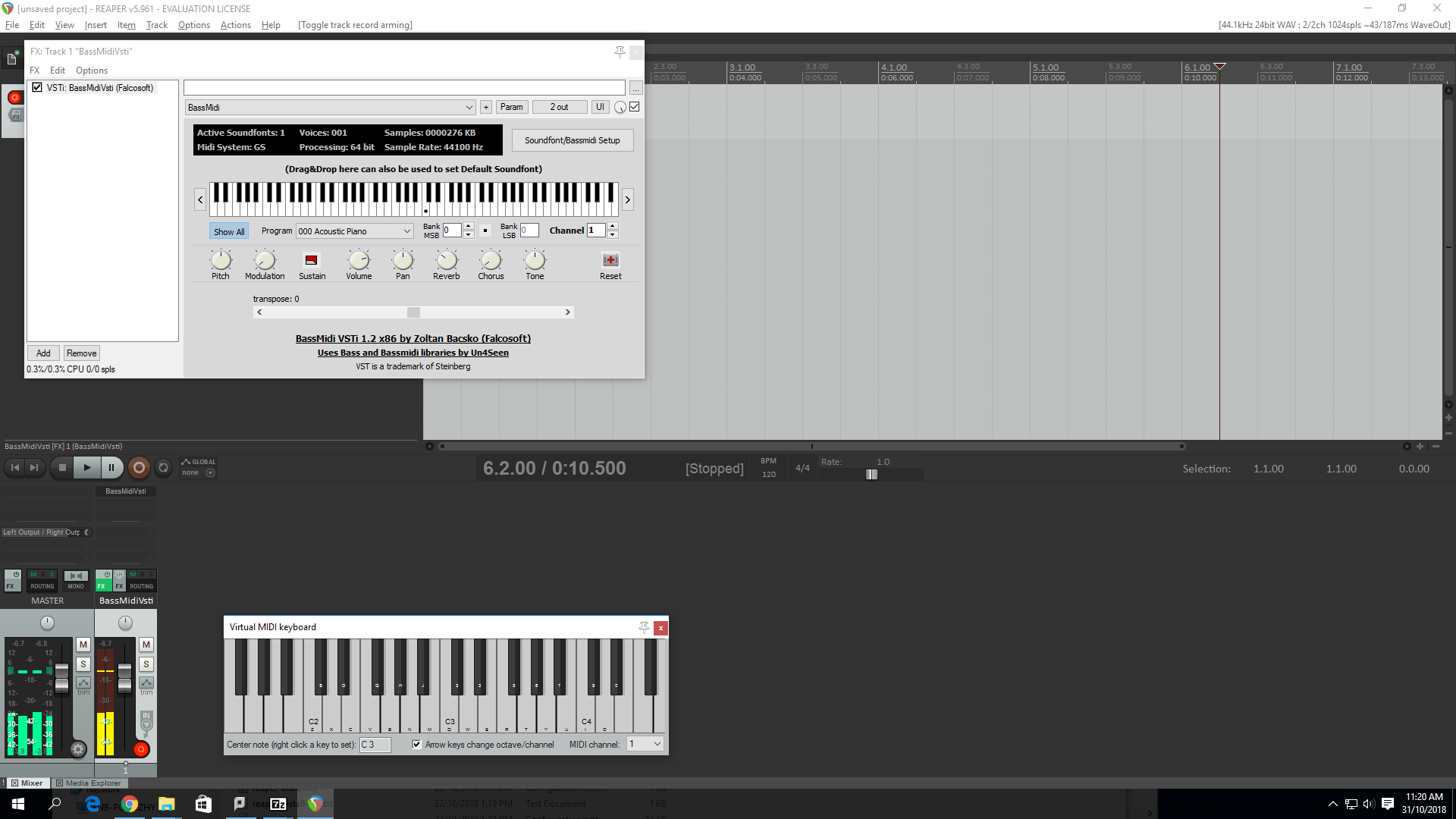
Task: Go to project start button
Action: (15, 468)
